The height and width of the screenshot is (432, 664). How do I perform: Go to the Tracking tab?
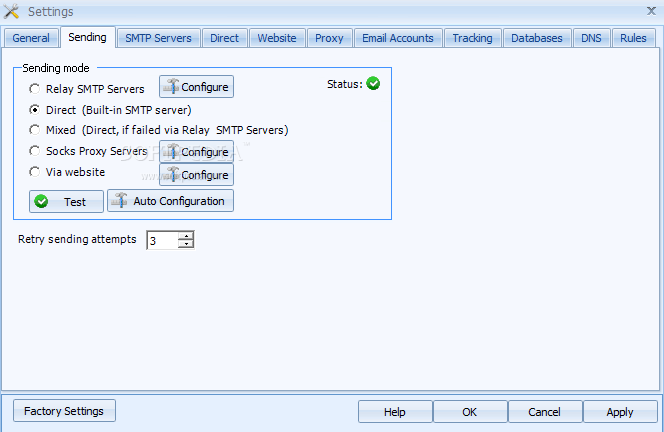click(x=472, y=38)
